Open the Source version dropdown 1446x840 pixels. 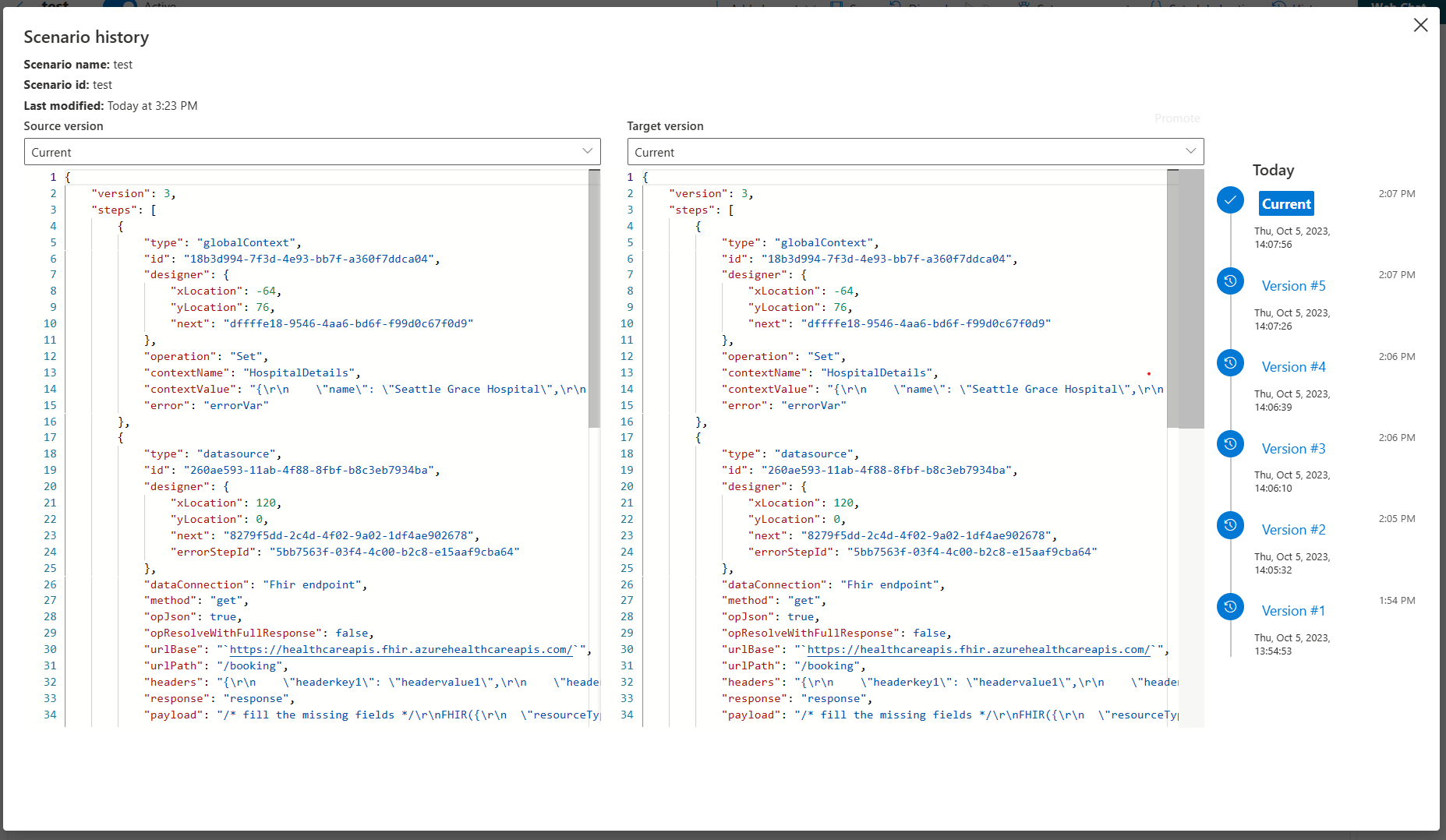312,152
